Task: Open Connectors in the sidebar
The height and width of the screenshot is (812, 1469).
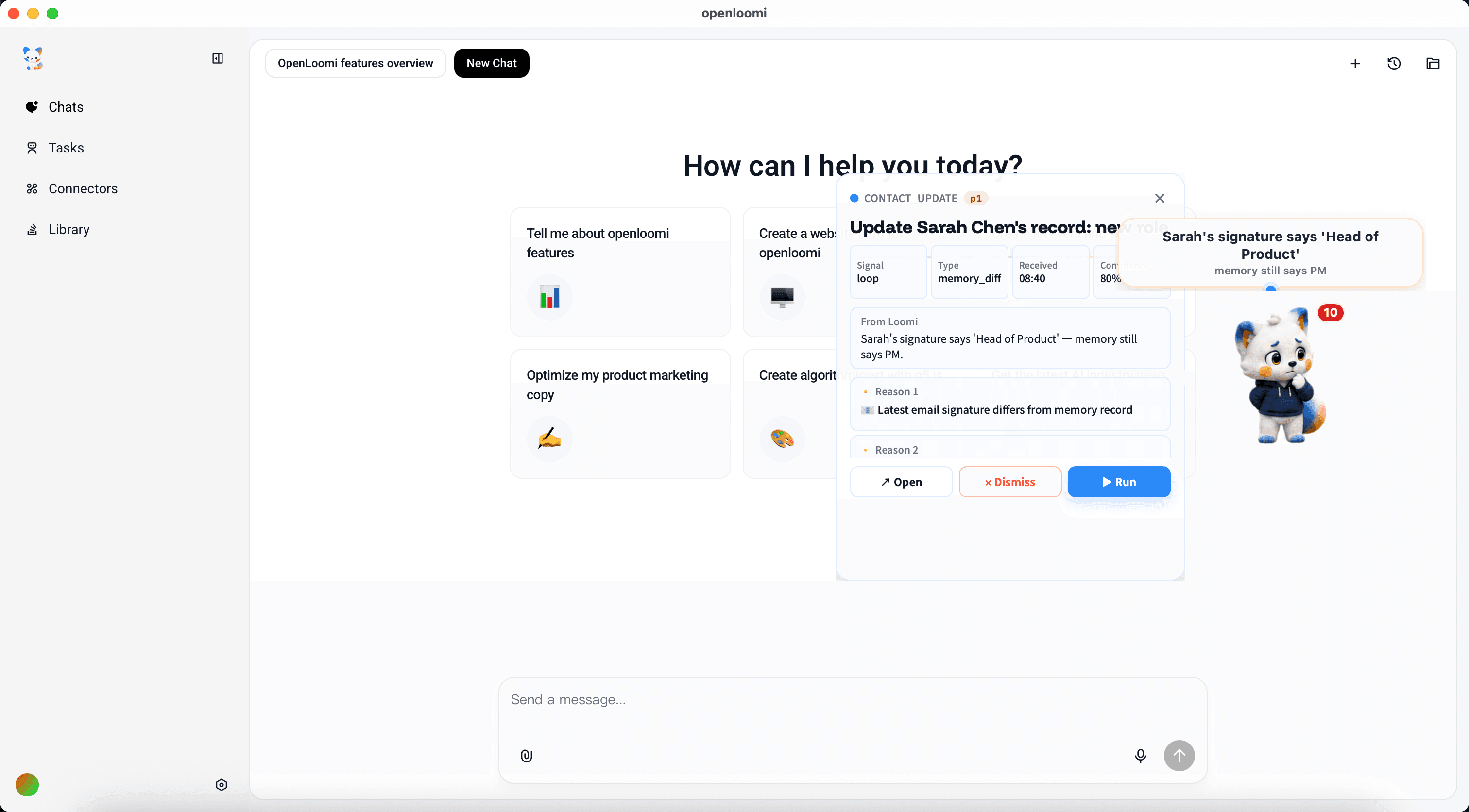Action: 72,189
